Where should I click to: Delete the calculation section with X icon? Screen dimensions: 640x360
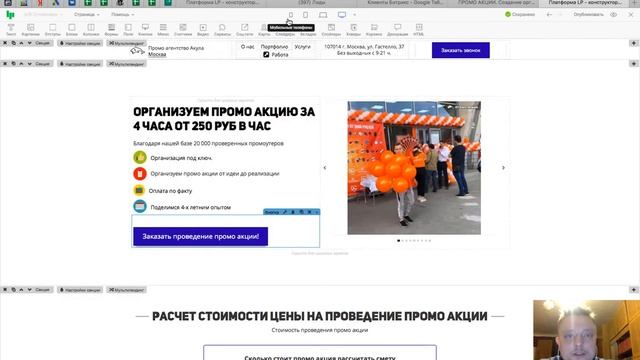[x=5, y=290]
